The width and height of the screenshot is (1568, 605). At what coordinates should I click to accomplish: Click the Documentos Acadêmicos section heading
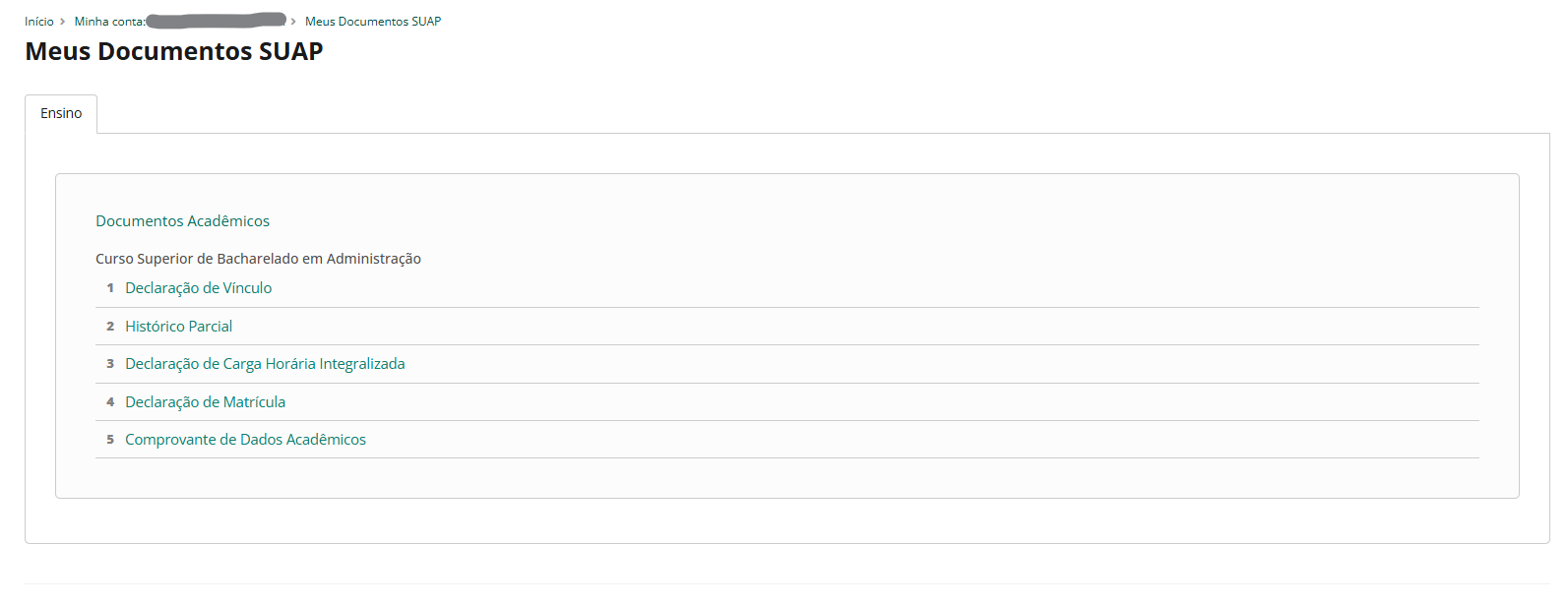182,221
